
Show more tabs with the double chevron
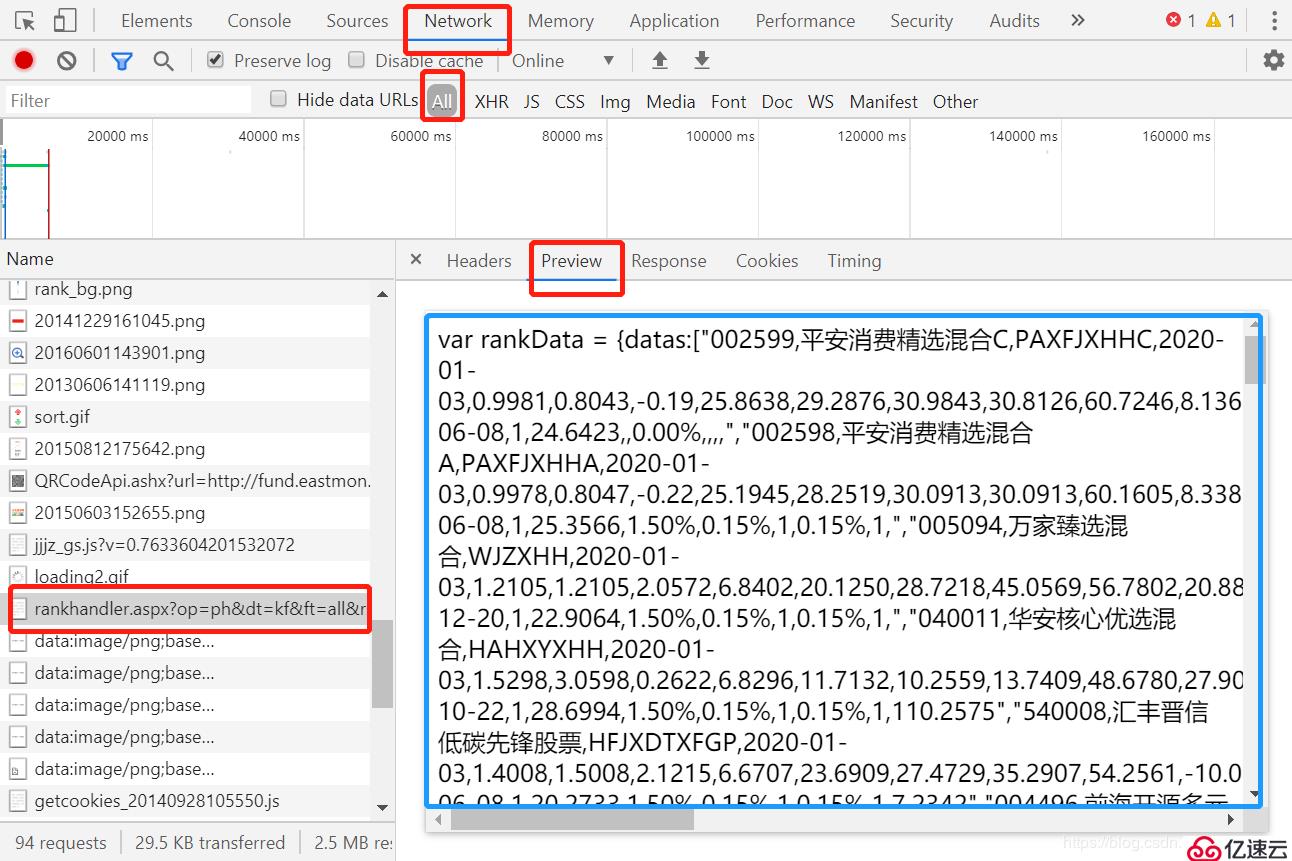click(x=1077, y=20)
